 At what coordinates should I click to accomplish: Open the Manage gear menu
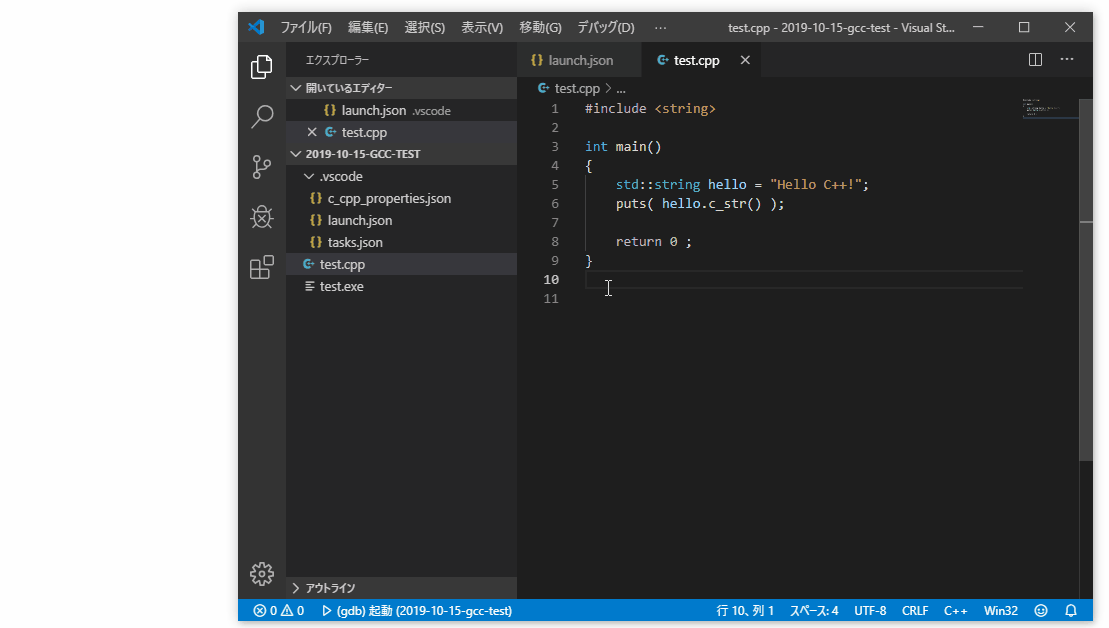coord(261,574)
